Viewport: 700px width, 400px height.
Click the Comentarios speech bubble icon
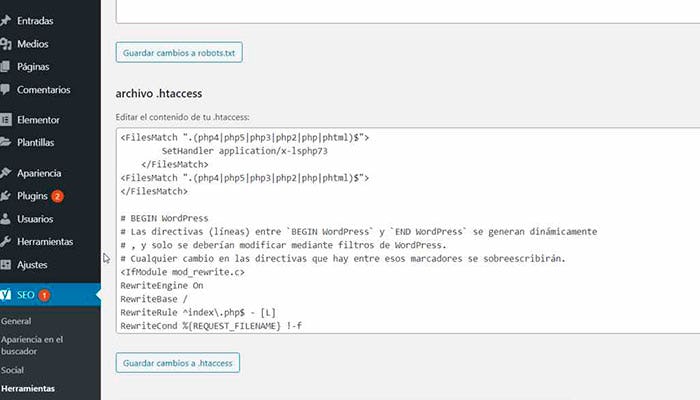point(6,89)
